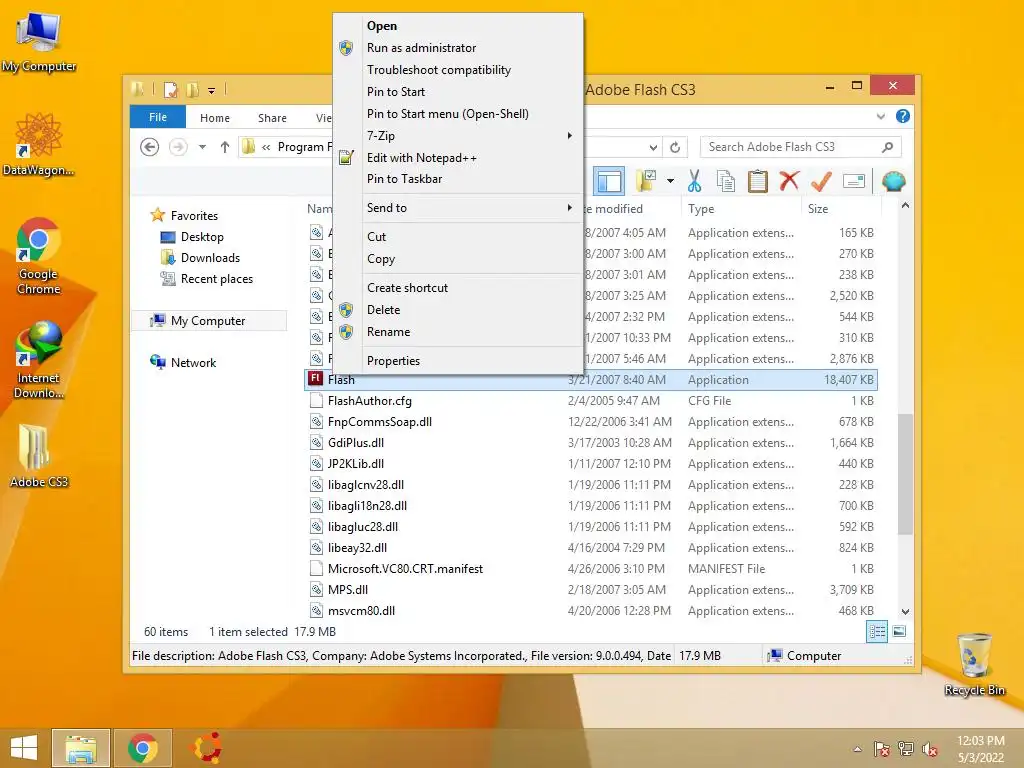Open Internet Download Manager desktop icon

tap(39, 360)
